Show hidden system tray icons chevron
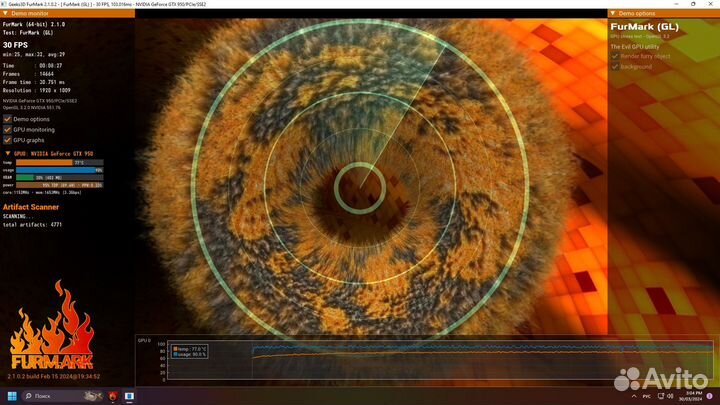Image resolution: width=720 pixels, height=405 pixels. 634,396
